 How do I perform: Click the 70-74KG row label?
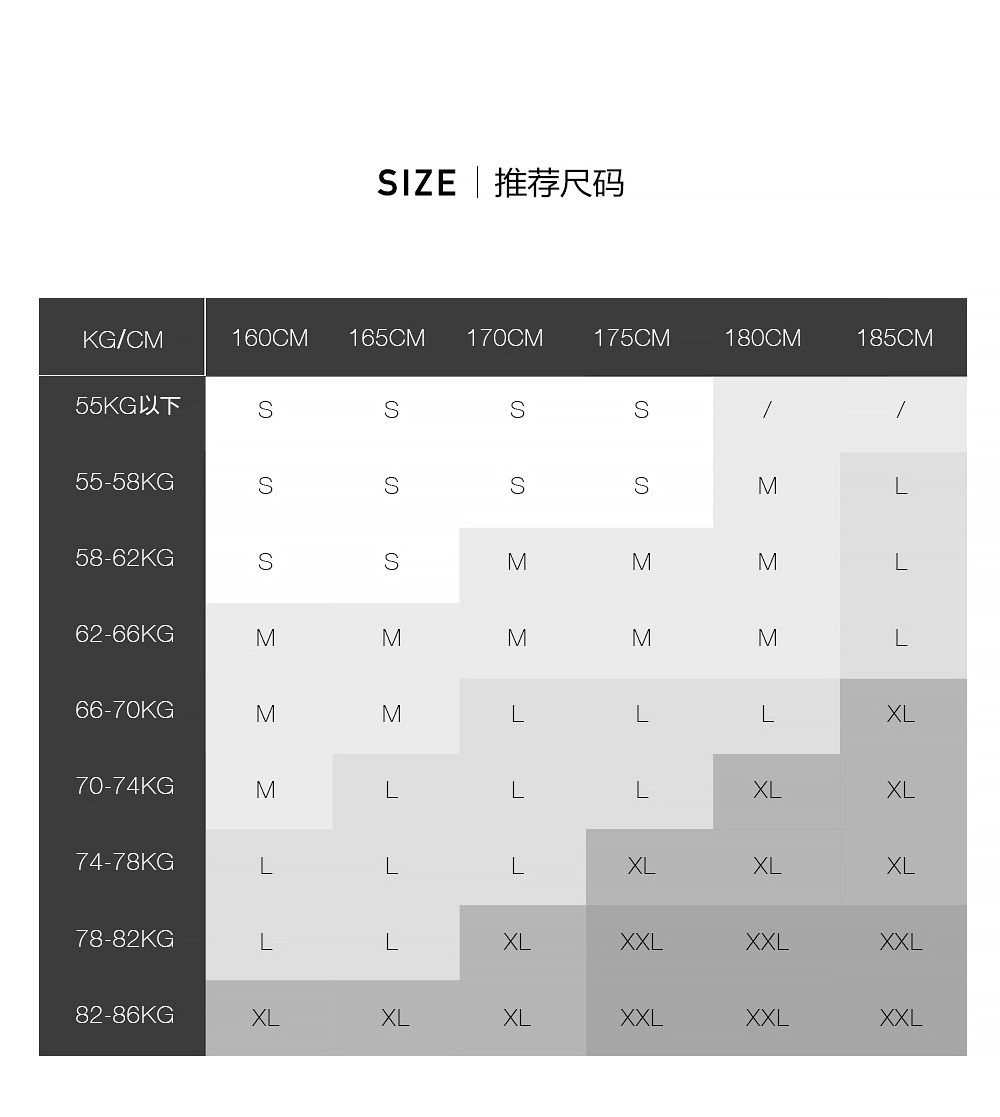click(124, 786)
